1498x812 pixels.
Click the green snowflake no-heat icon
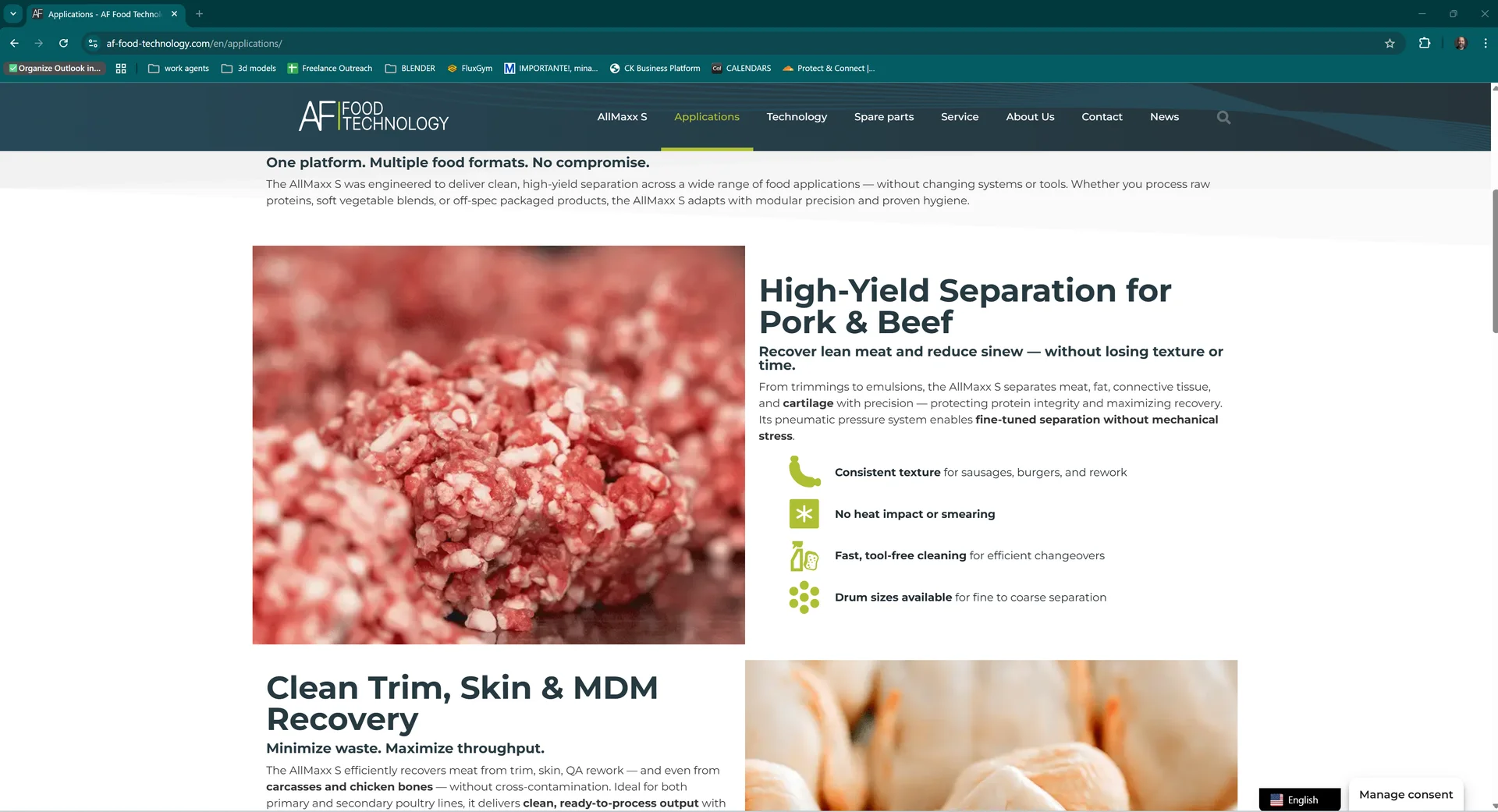pyautogui.click(x=804, y=514)
